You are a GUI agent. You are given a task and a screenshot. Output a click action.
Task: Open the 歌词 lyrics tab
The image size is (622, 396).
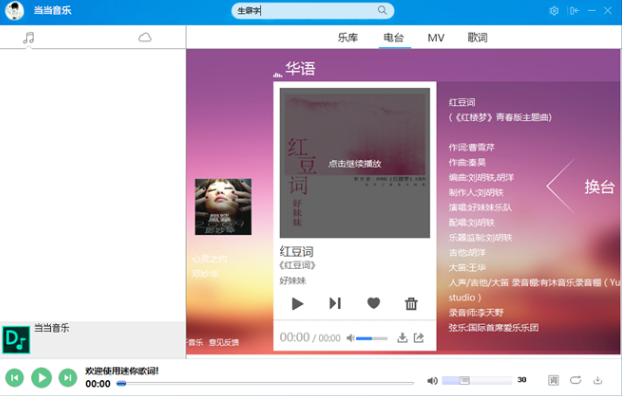477,38
